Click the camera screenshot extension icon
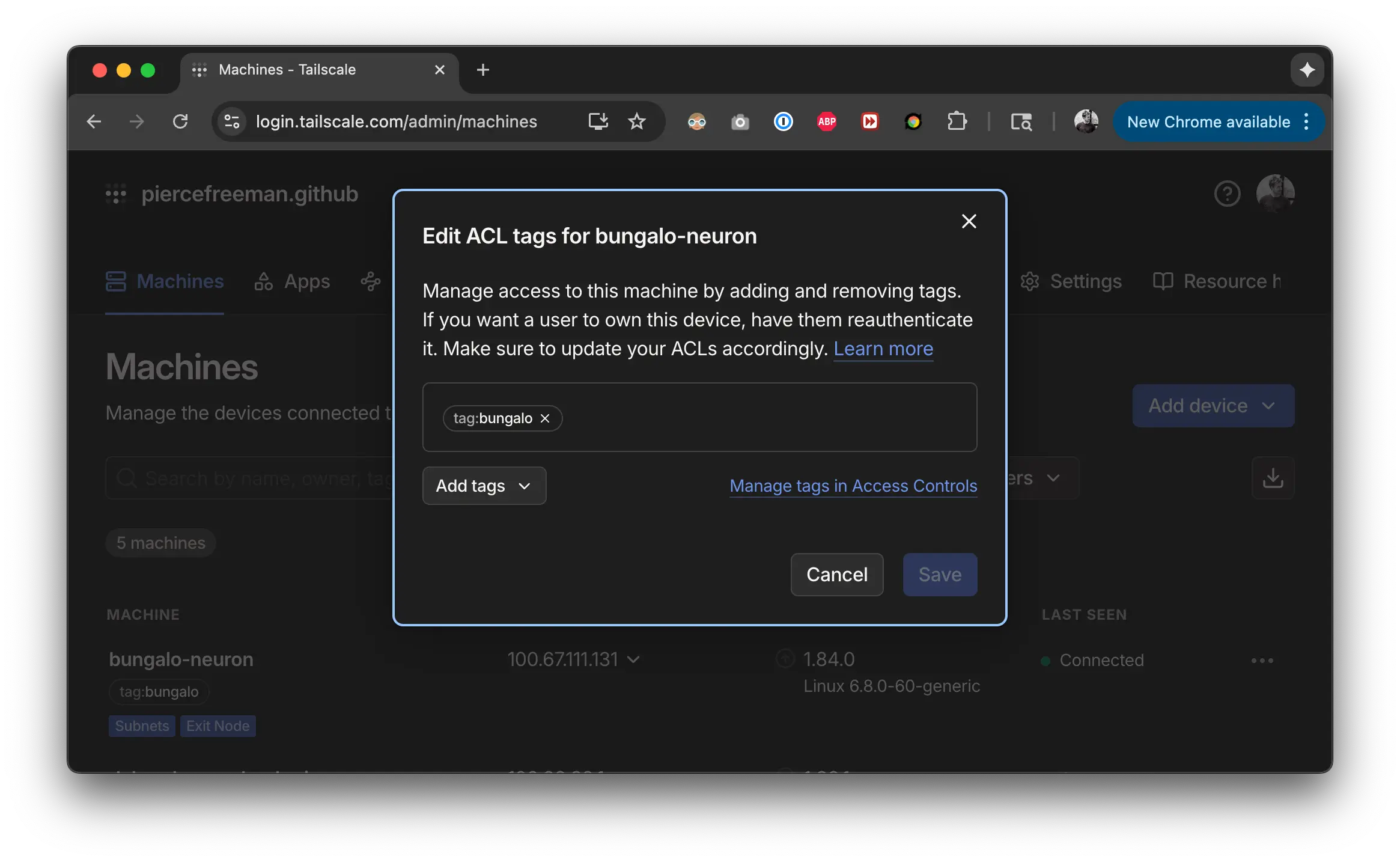1400x862 pixels. [x=740, y=121]
